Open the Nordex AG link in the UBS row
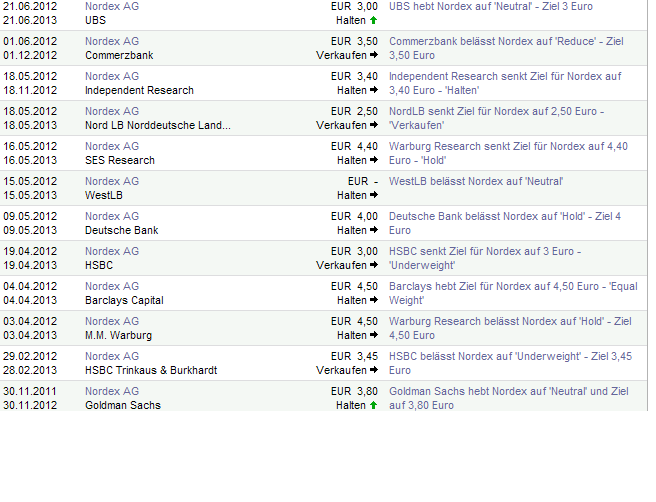This screenshot has width=656, height=502. [112, 6]
